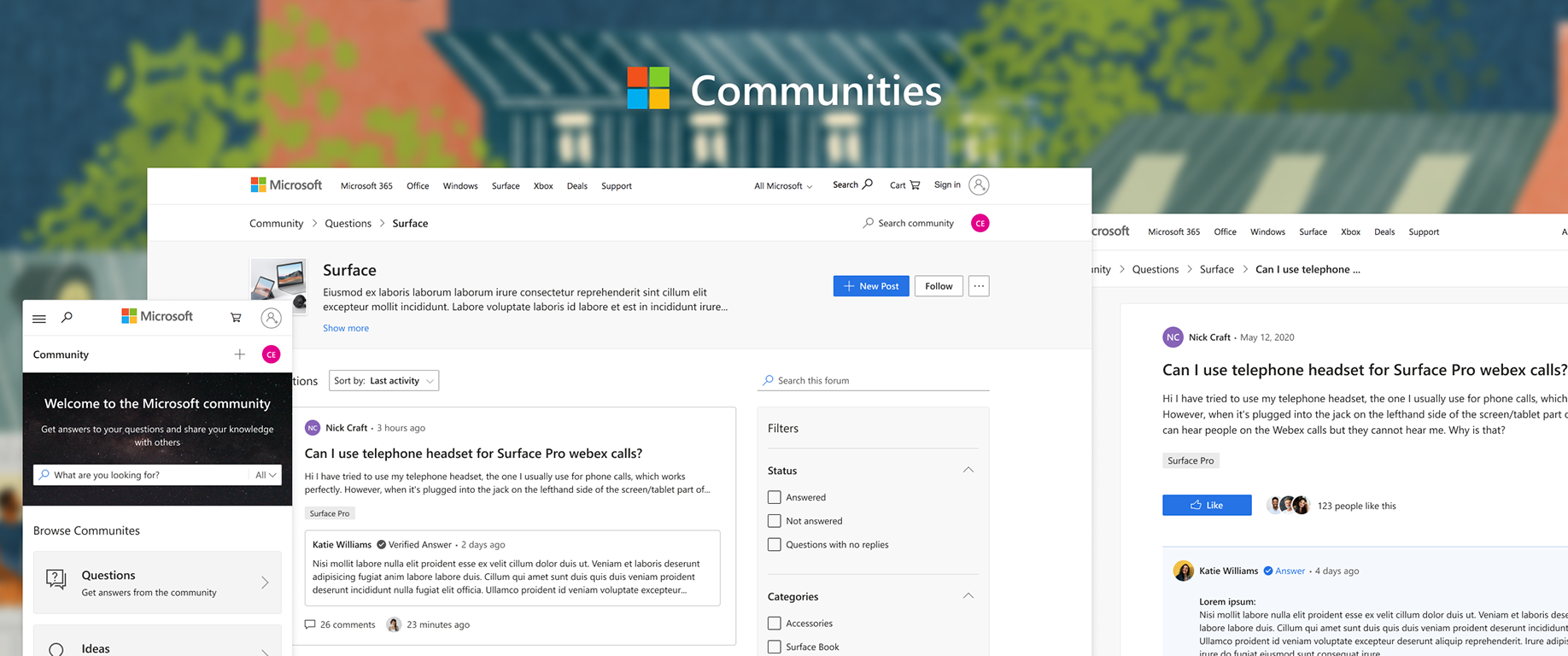This screenshot has width=1568, height=656.
Task: Click the pink CE avatar in mobile Community bar
Action: (x=271, y=354)
